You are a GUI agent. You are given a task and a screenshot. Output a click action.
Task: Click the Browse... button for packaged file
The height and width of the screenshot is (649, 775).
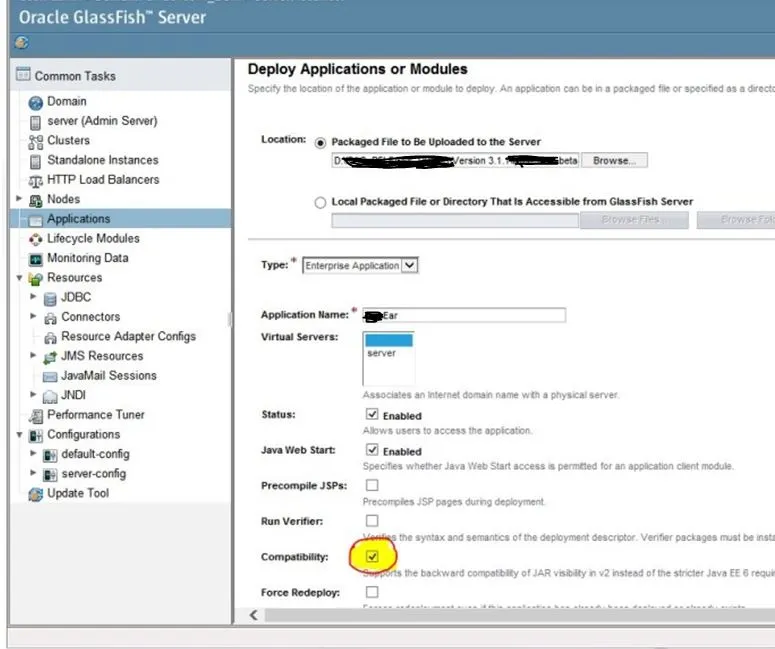tap(614, 161)
